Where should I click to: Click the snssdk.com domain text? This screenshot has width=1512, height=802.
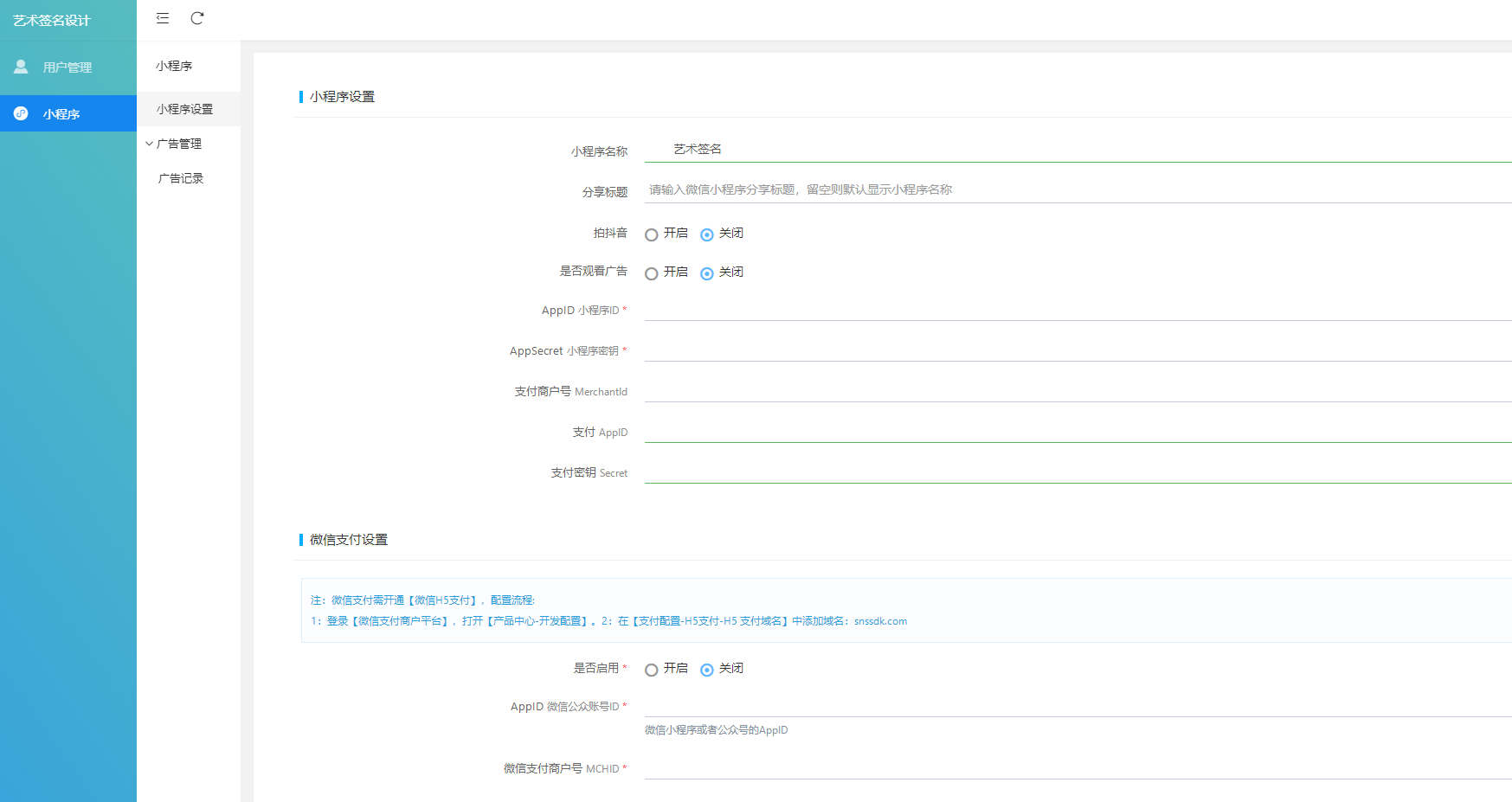coord(880,621)
